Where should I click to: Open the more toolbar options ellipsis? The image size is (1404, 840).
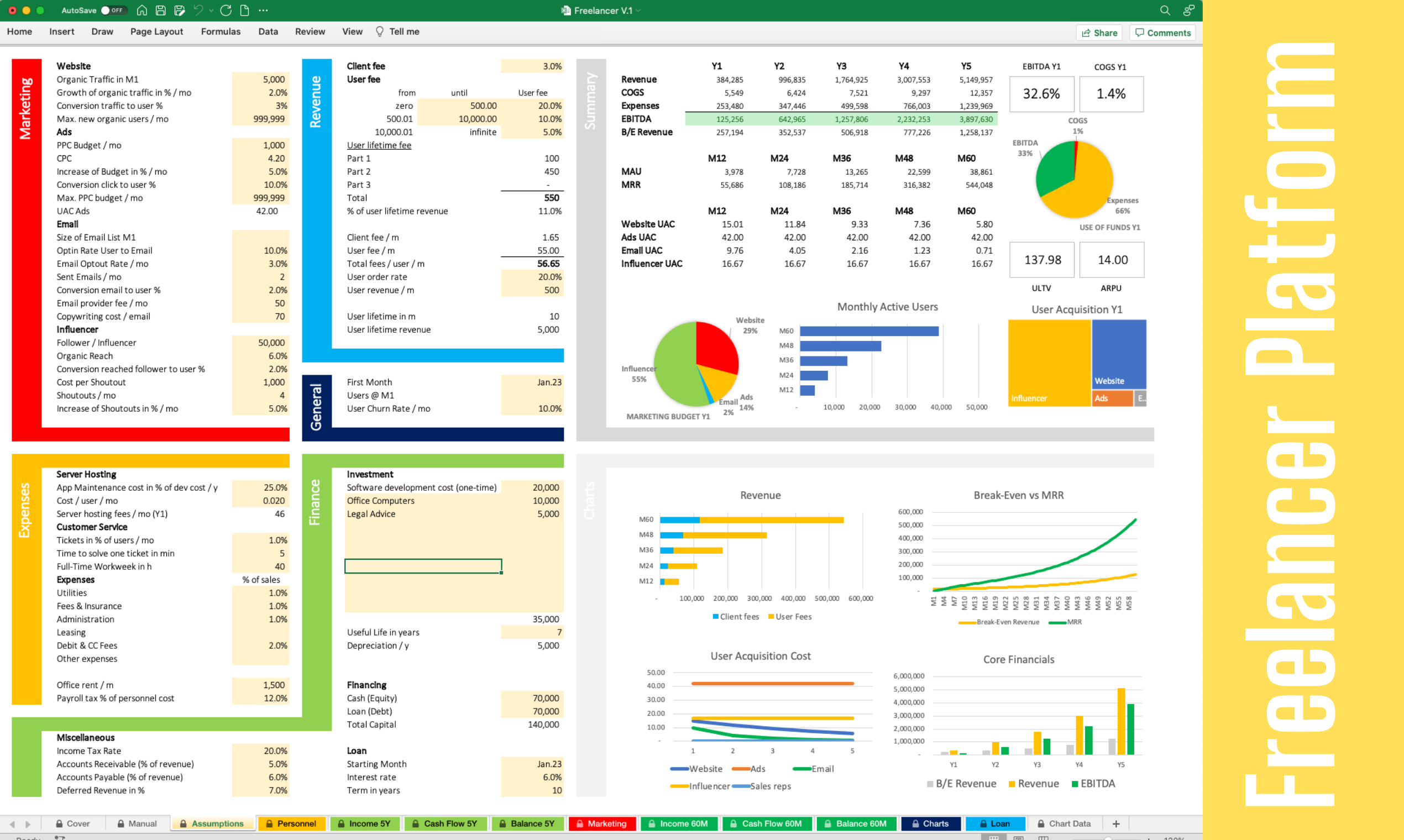(x=263, y=10)
